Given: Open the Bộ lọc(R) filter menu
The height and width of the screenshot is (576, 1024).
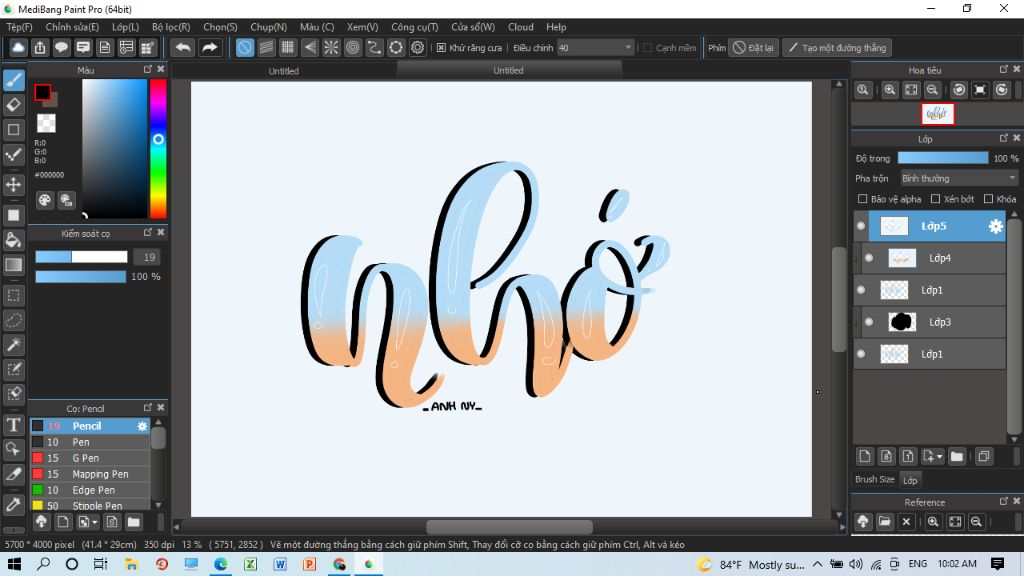Looking at the screenshot, I should pyautogui.click(x=171, y=27).
